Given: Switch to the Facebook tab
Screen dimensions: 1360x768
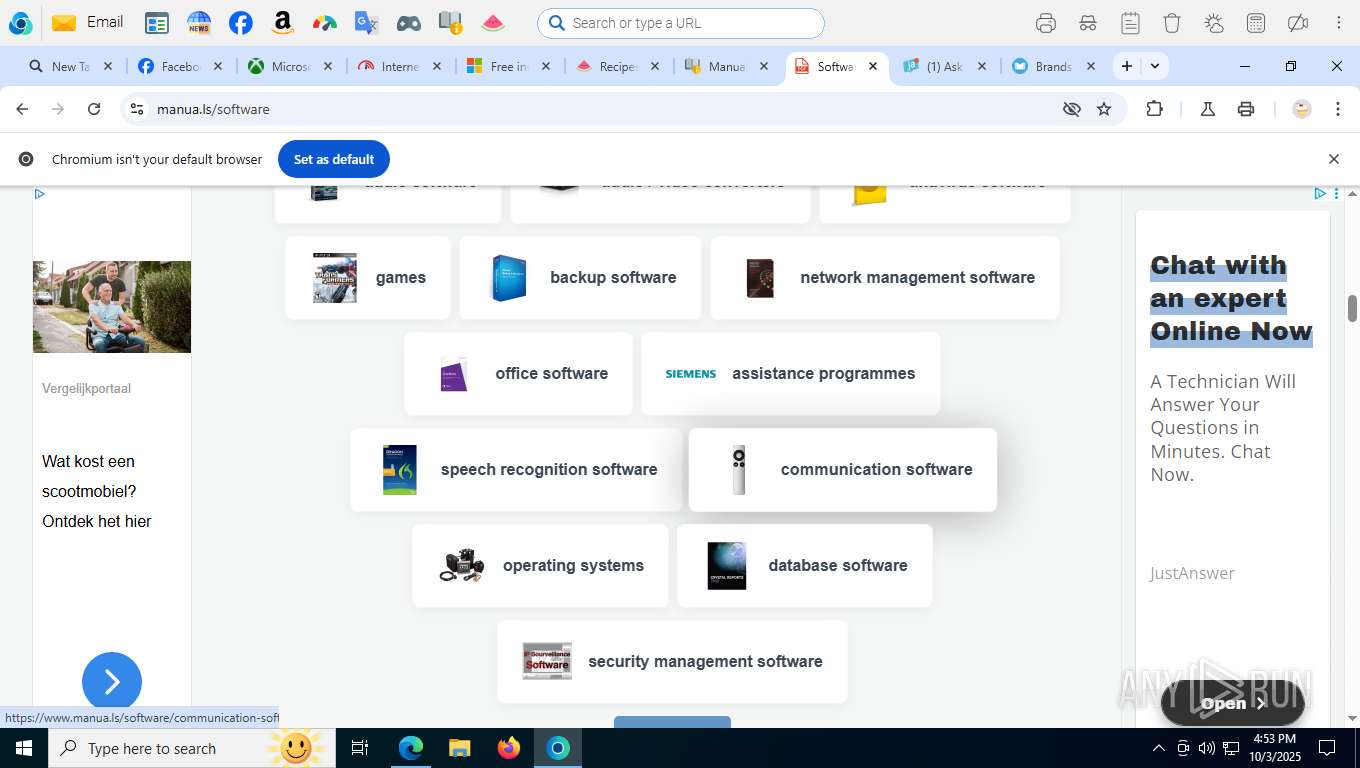Looking at the screenshot, I should 180,66.
